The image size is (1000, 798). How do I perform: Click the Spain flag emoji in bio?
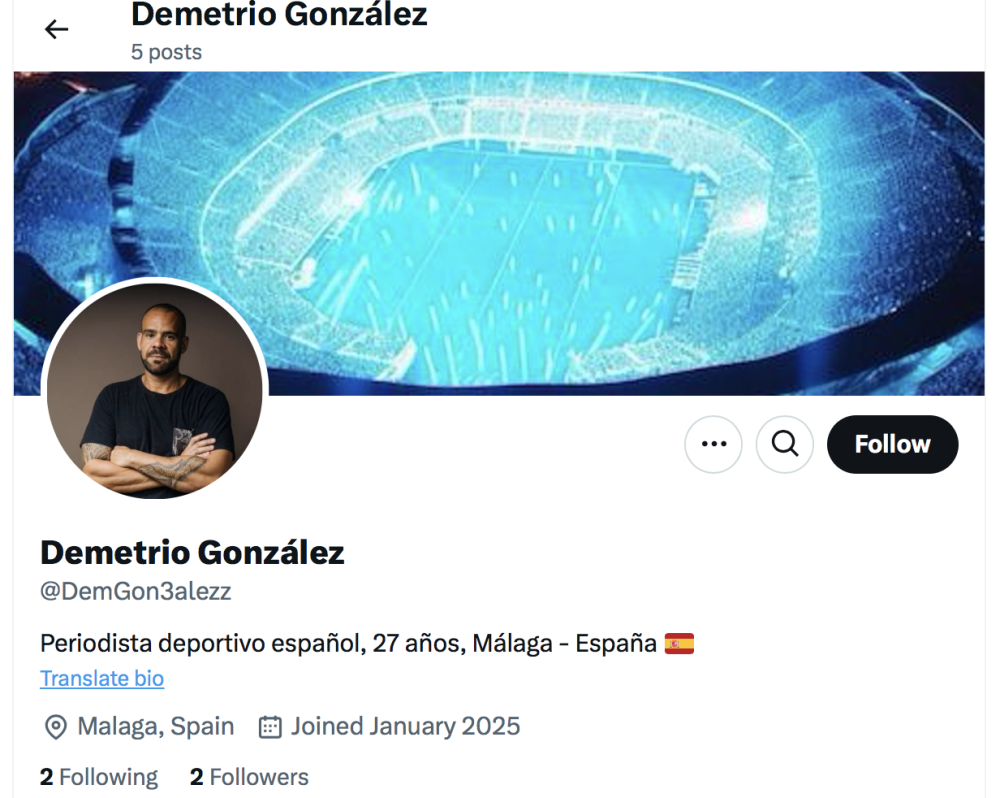coord(679,643)
